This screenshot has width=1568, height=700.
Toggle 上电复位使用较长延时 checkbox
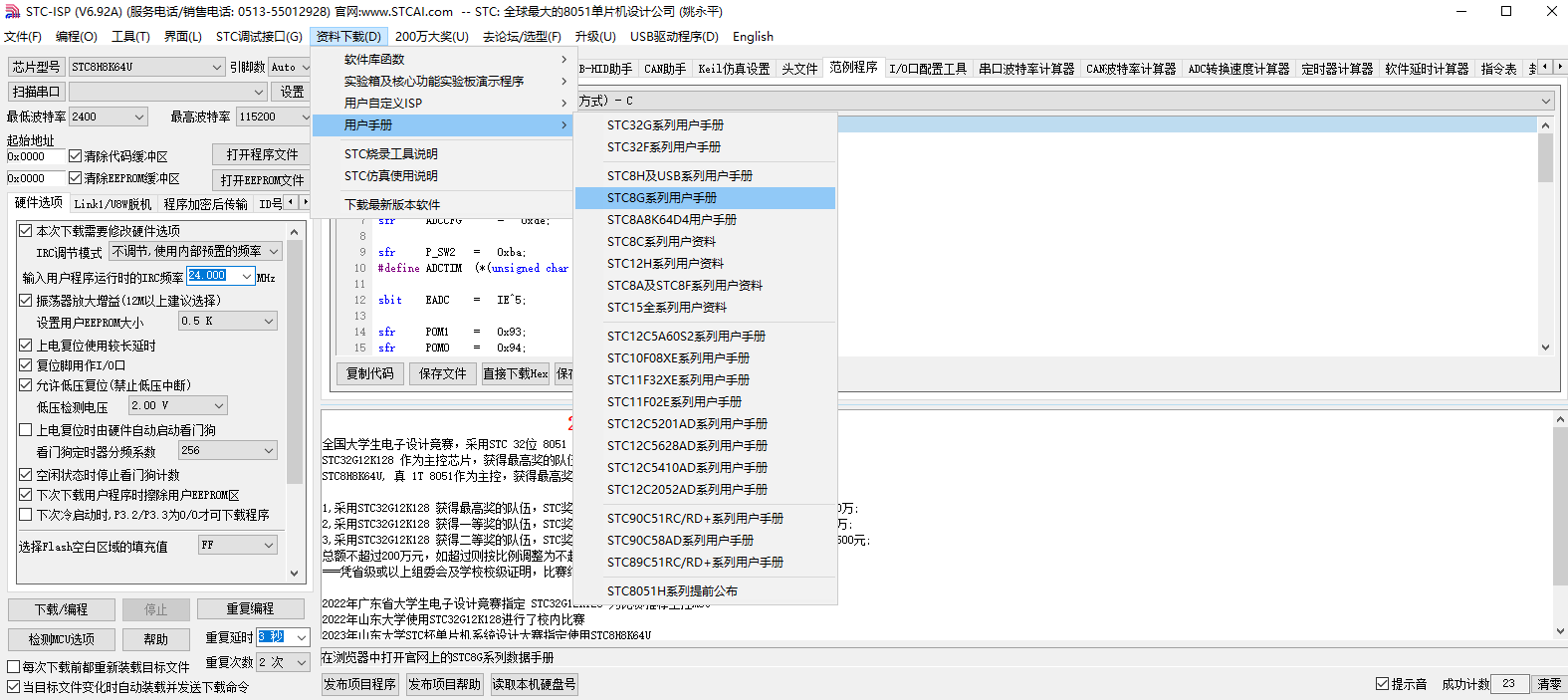[26, 346]
